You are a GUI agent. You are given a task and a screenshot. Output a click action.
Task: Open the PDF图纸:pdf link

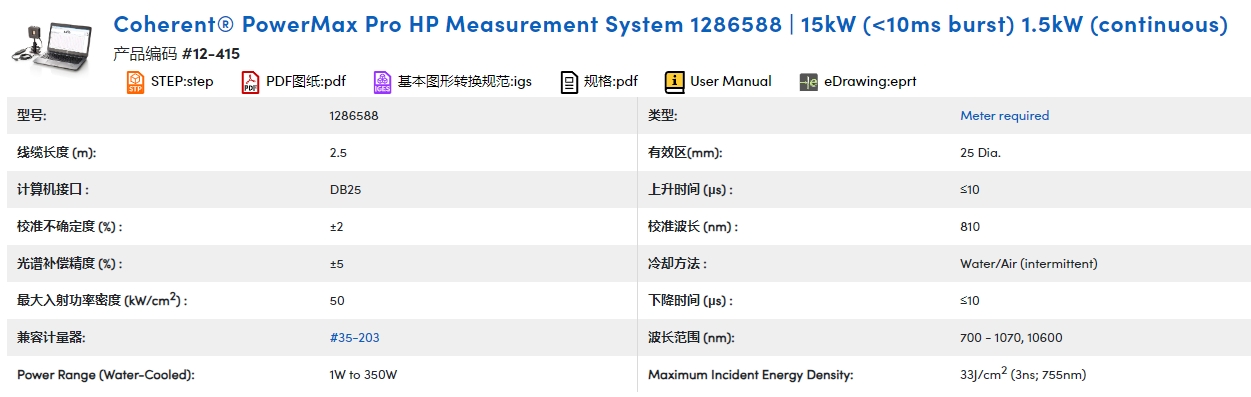[306, 82]
